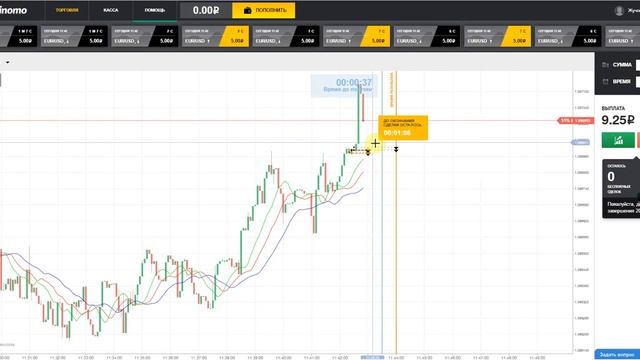Click the СУММА amount input field
640x360 pixels.
638,65
